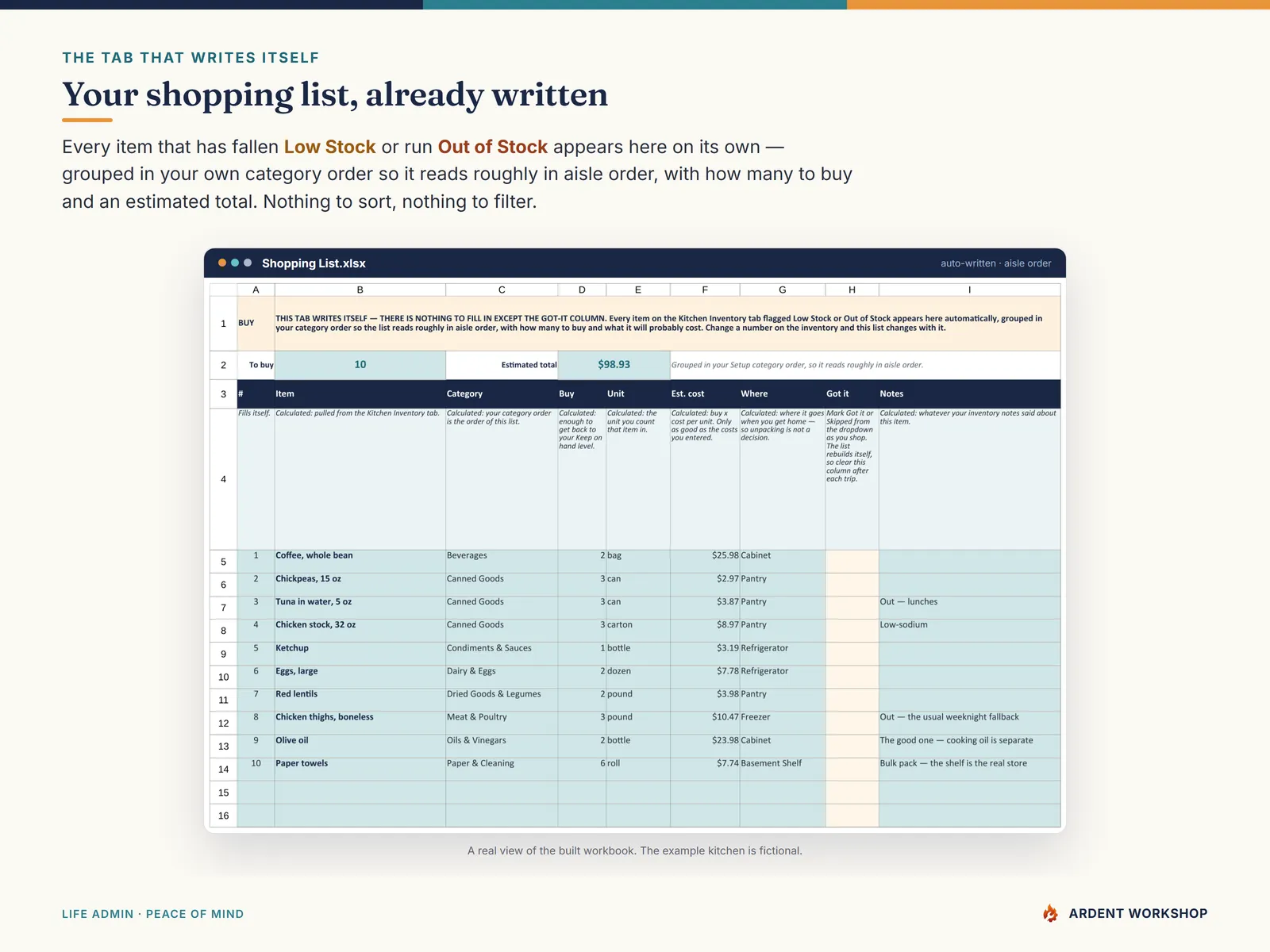1270x952 pixels.
Task: Open Got it dropdown cell for Olive oil row
Action: [852, 747]
